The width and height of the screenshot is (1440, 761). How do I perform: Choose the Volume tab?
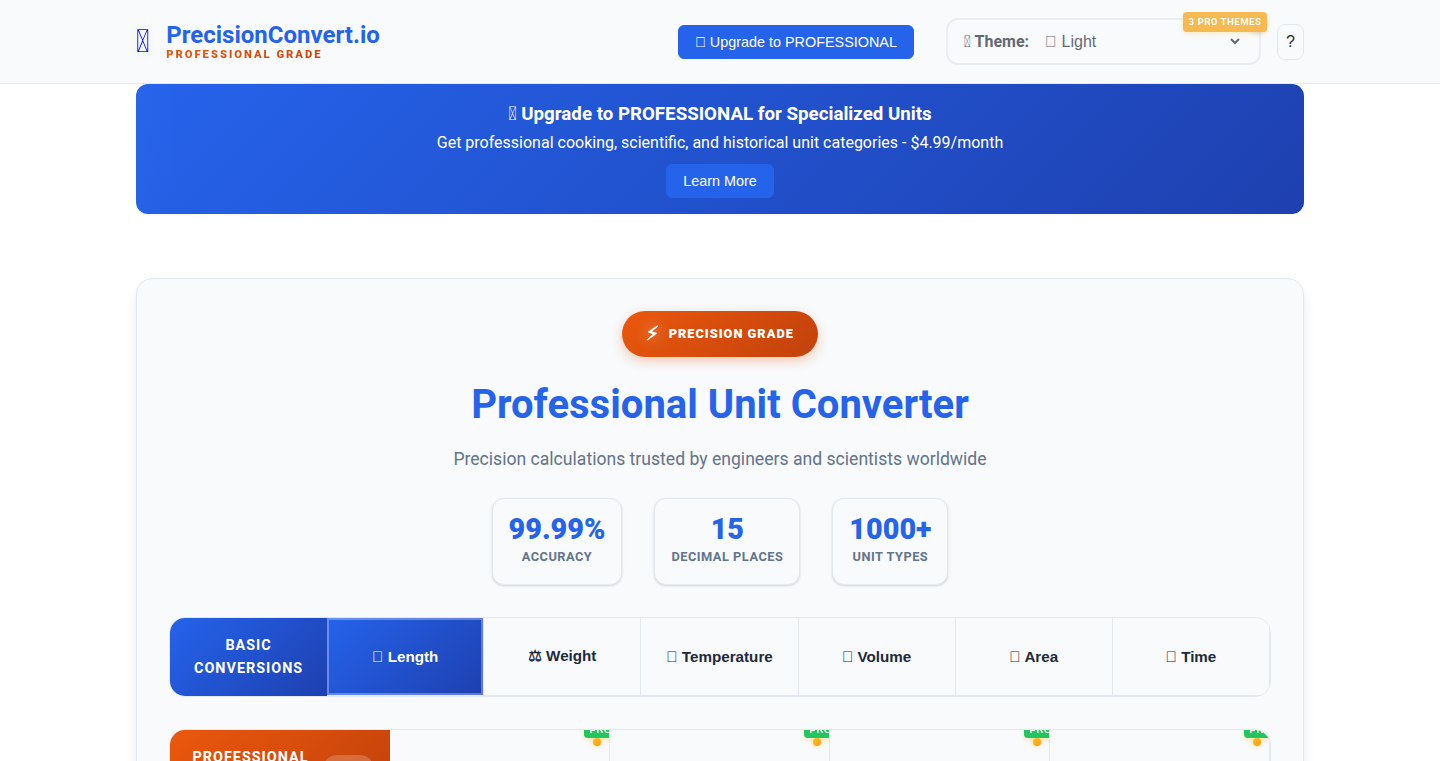pos(877,657)
